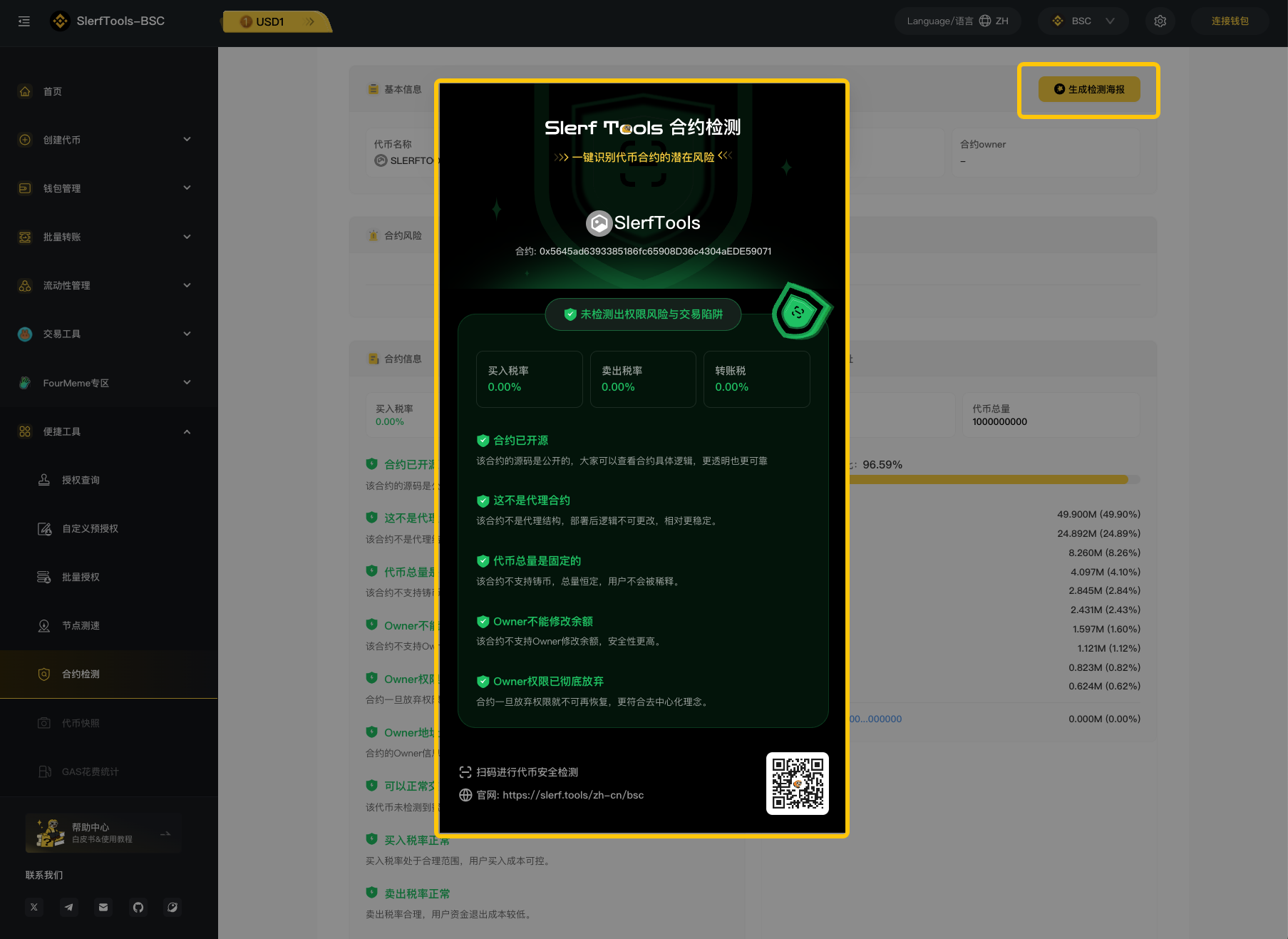Screen dimensions: 1288x939
Task: Open the Telegram contact icon
Action: [69, 907]
